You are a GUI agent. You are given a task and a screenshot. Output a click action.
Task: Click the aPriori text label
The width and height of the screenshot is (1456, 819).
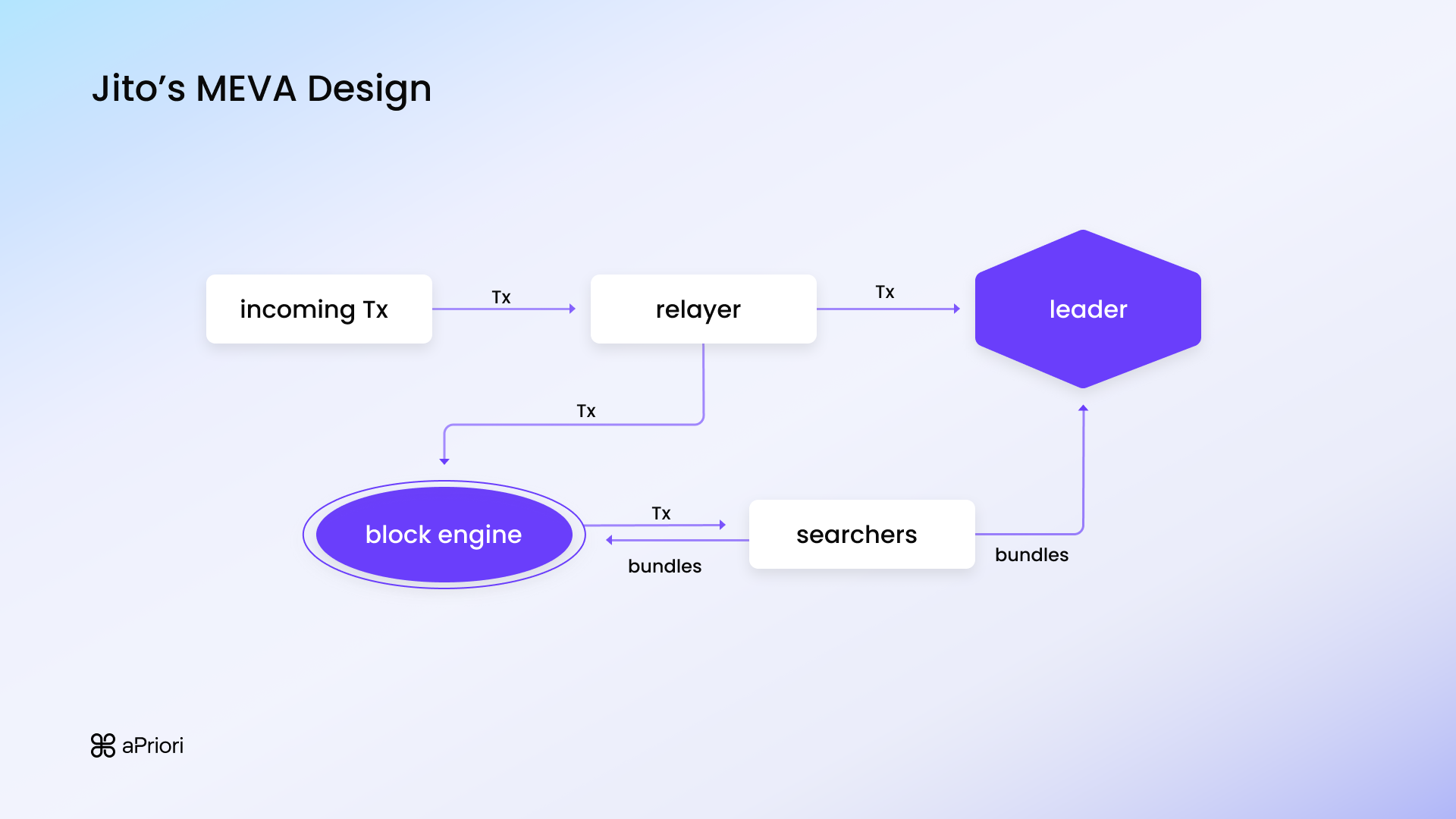point(153,746)
